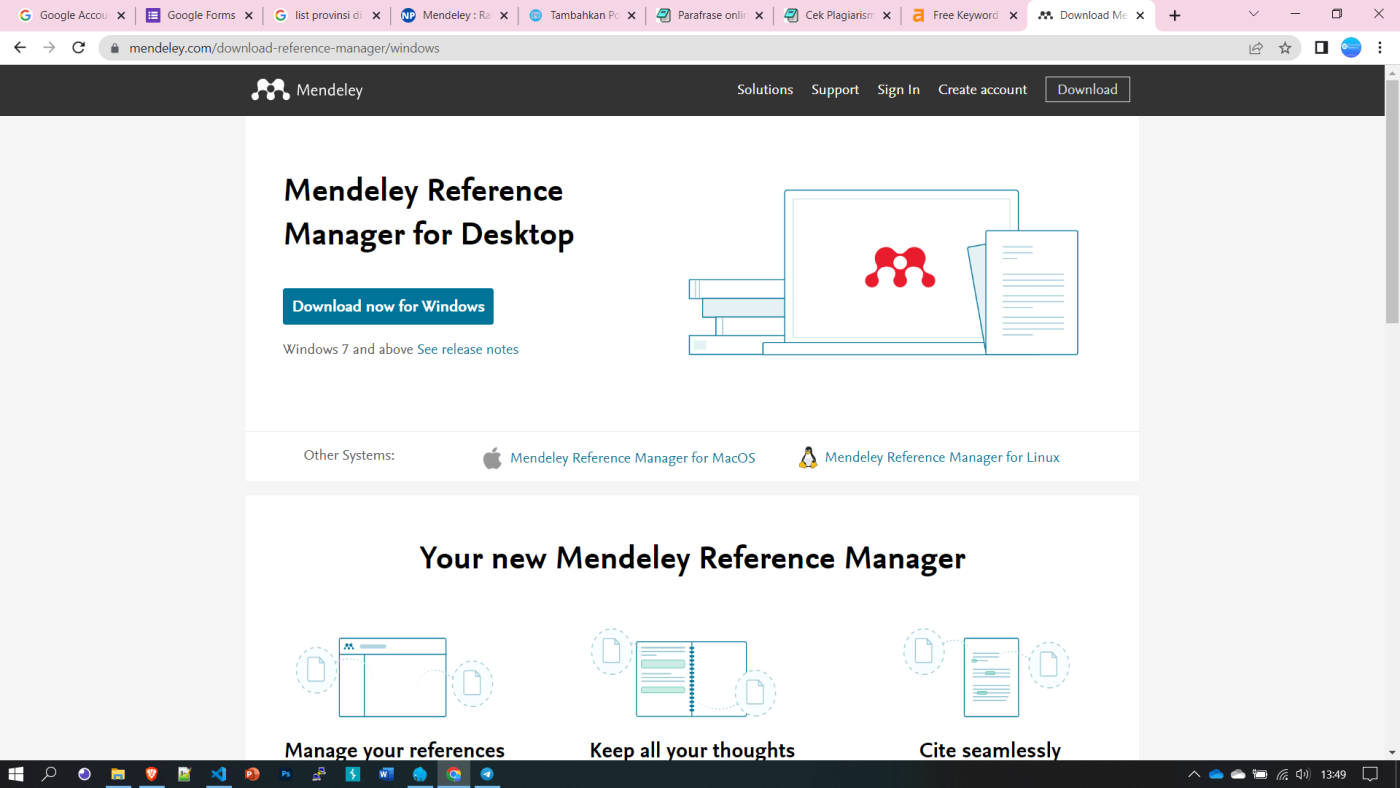Viewport: 1400px width, 788px height.
Task: Launch Visual Studio Code from the taskbar
Action: 219,774
